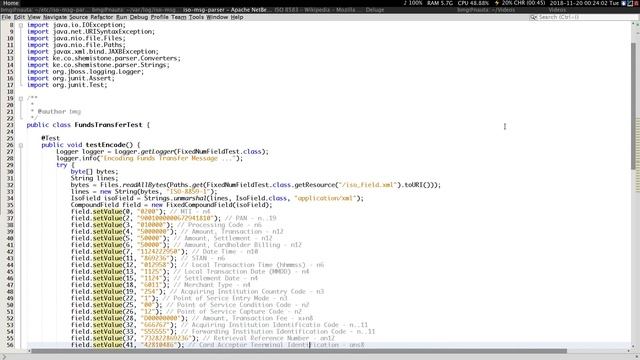The image size is (640, 360).
Task: Open the Team menu
Action: (178, 17)
